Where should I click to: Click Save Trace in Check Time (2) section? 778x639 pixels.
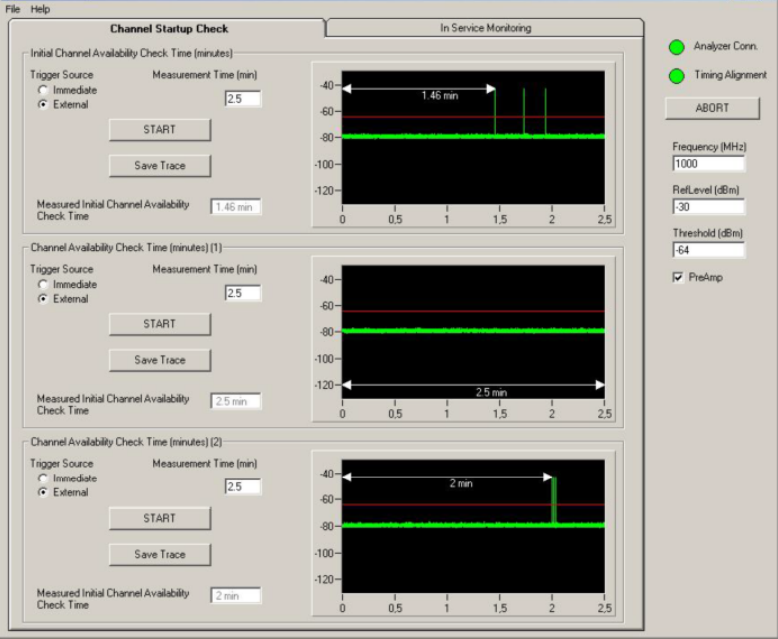[x=160, y=555]
